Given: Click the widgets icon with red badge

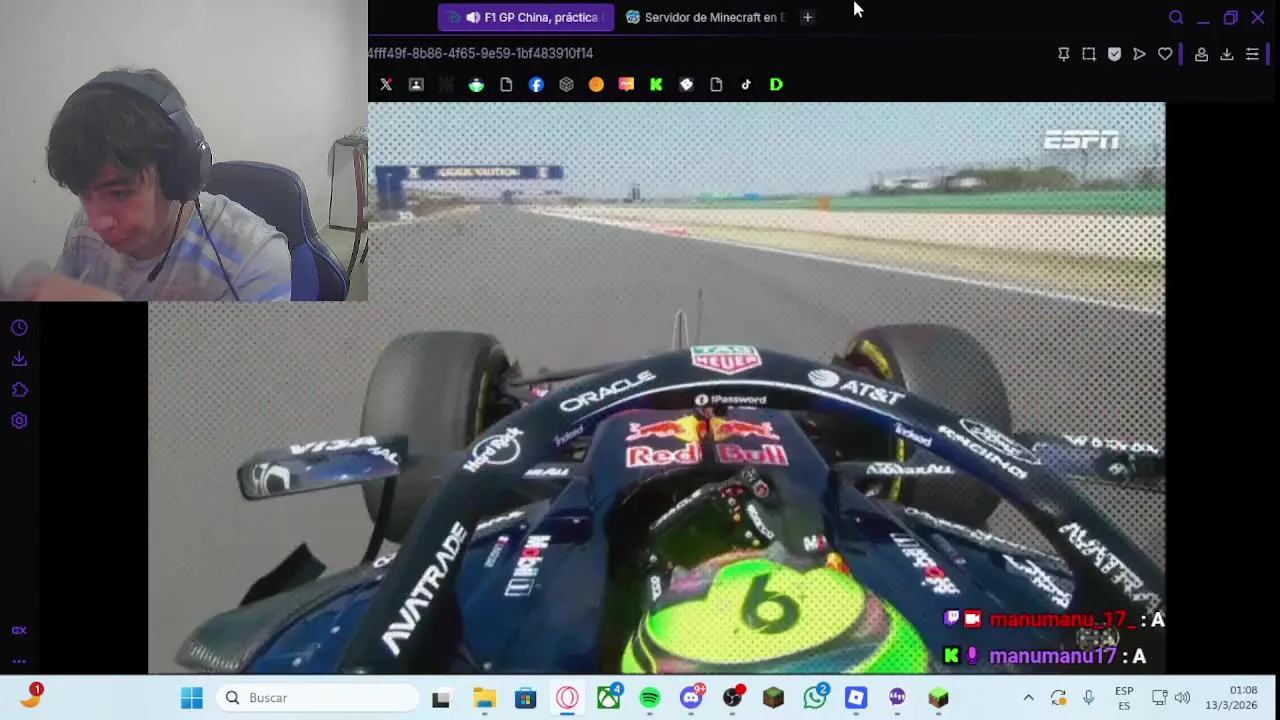Looking at the screenshot, I should [x=31, y=697].
